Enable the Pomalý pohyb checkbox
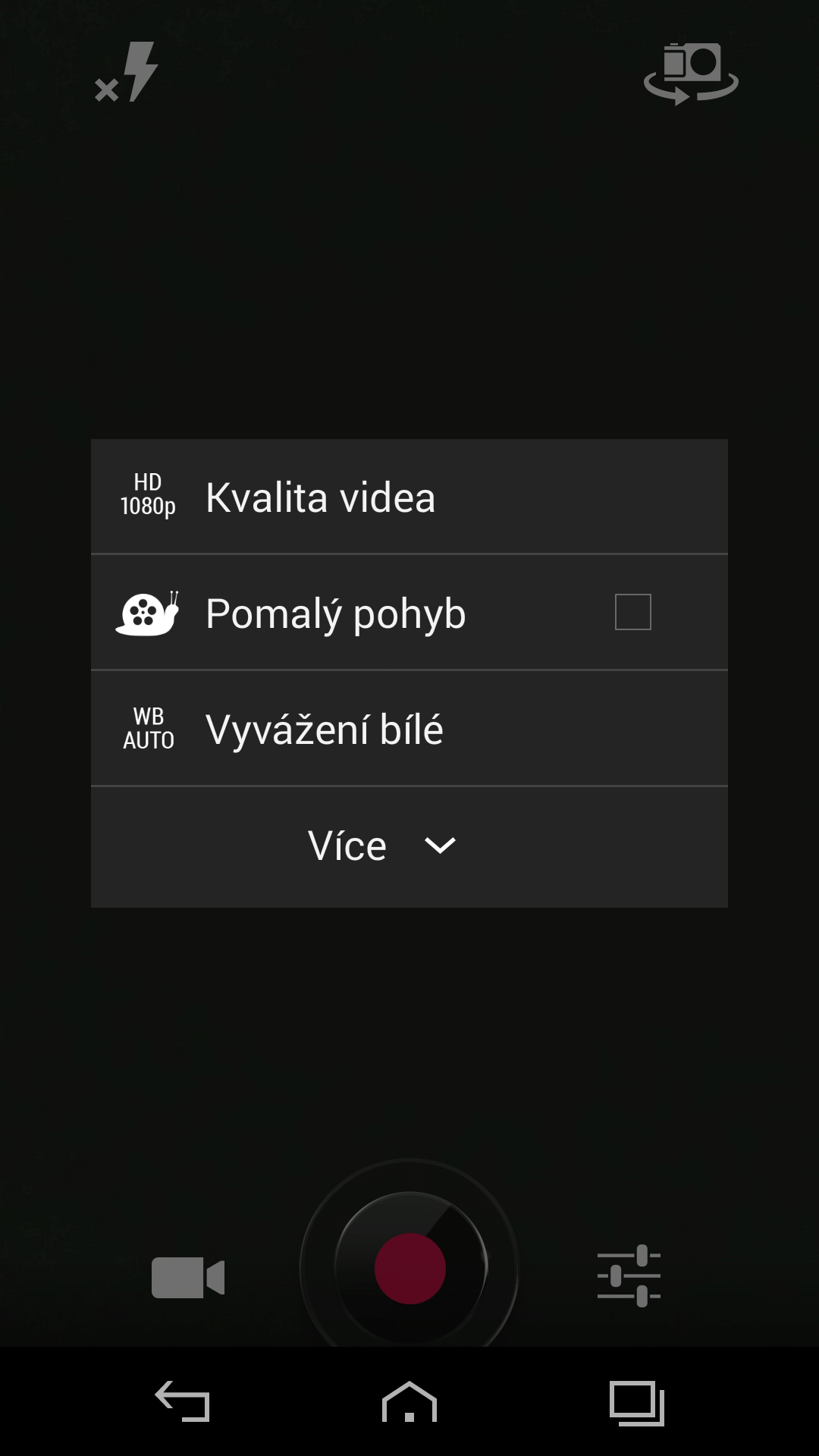This screenshot has width=819, height=1456. pos(633,612)
